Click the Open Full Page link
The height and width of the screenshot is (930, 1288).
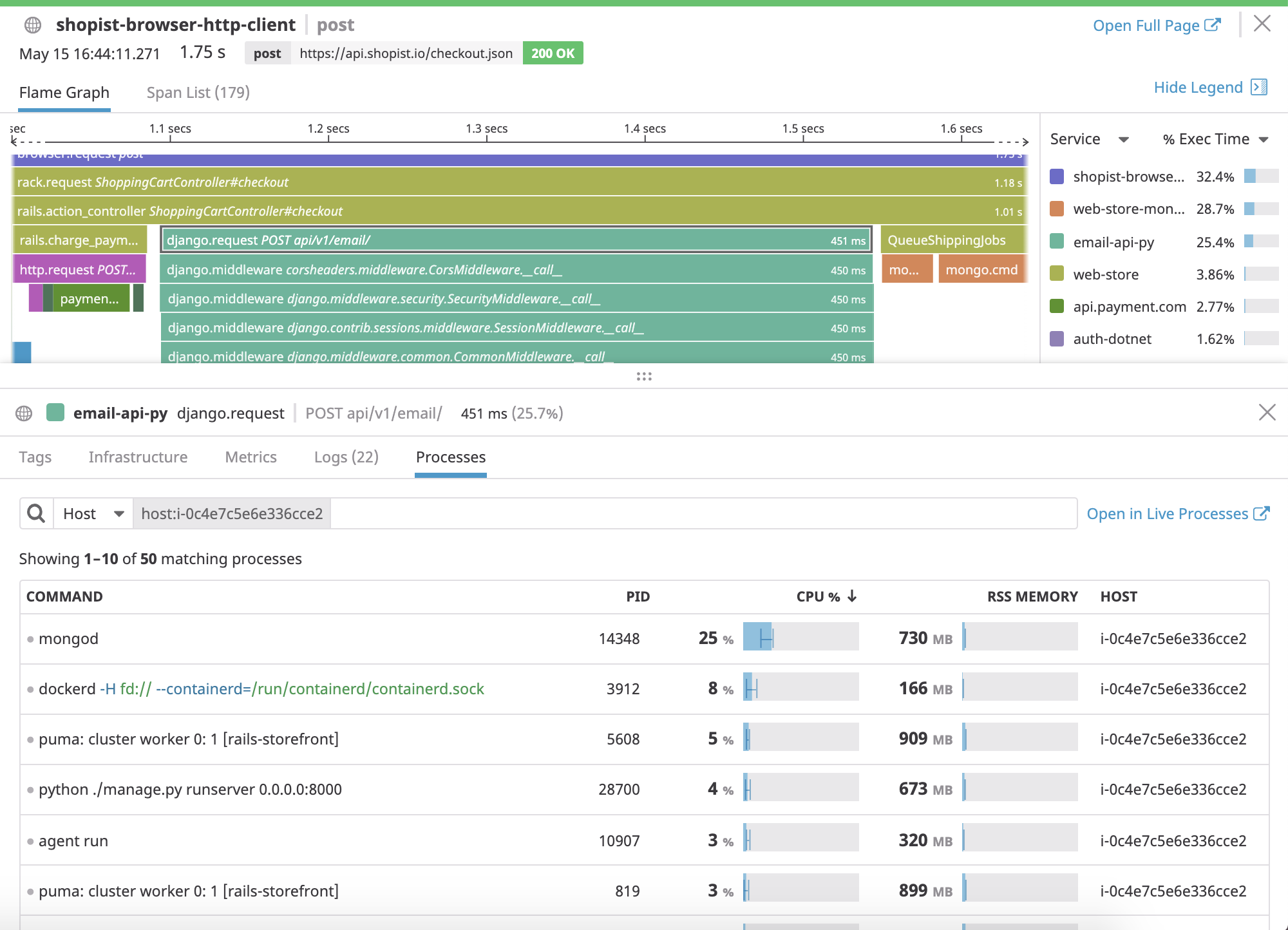pos(1145,25)
